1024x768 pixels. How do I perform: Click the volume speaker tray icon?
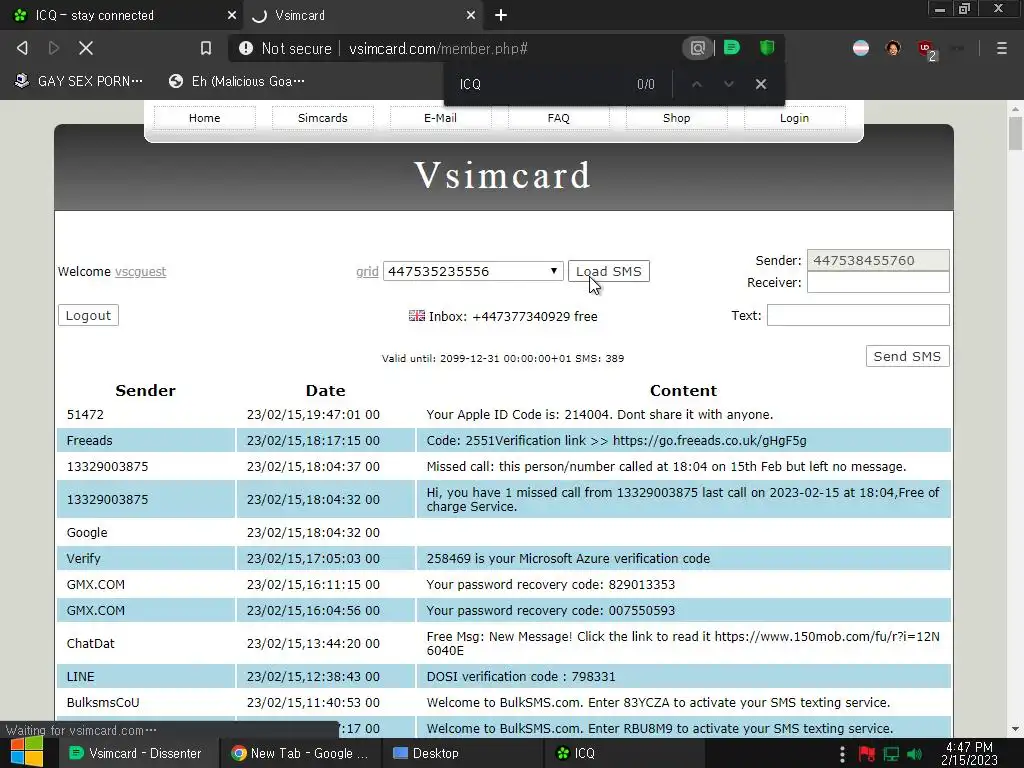point(915,754)
